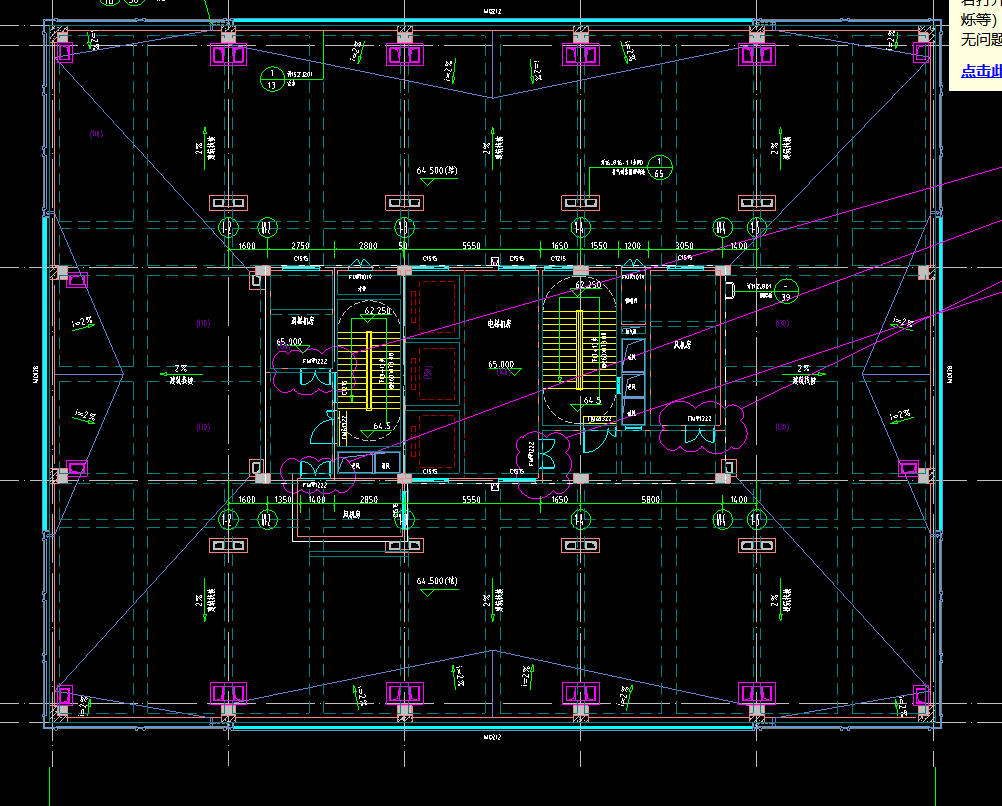Pick the 2850 dimension value
The height and width of the screenshot is (806, 1002).
[369, 499]
